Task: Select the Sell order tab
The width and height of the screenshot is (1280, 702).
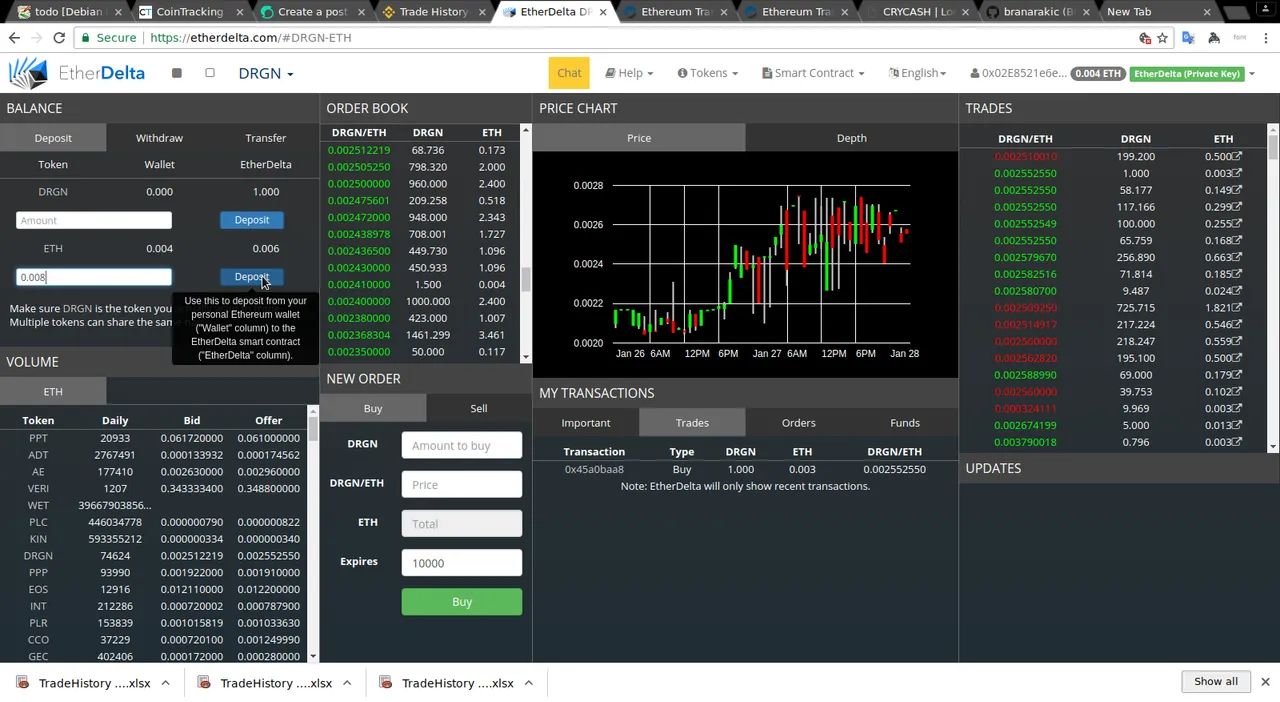Action: pos(479,408)
